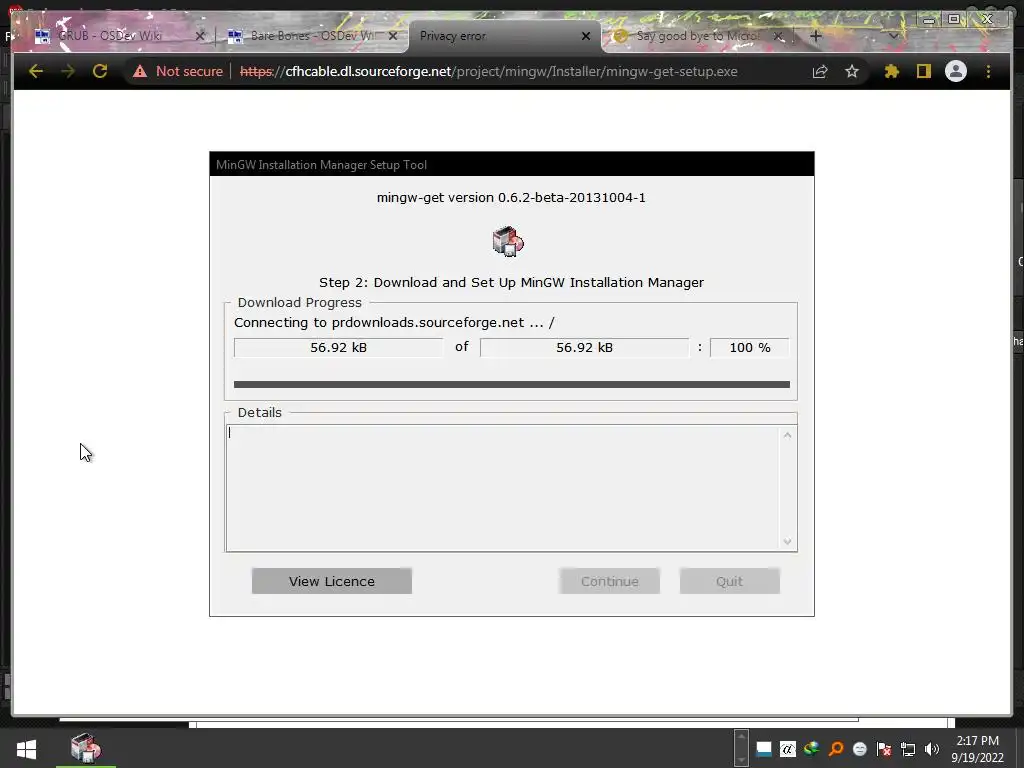The width and height of the screenshot is (1024, 768).
Task: Click the address bar URL
Action: click(488, 71)
